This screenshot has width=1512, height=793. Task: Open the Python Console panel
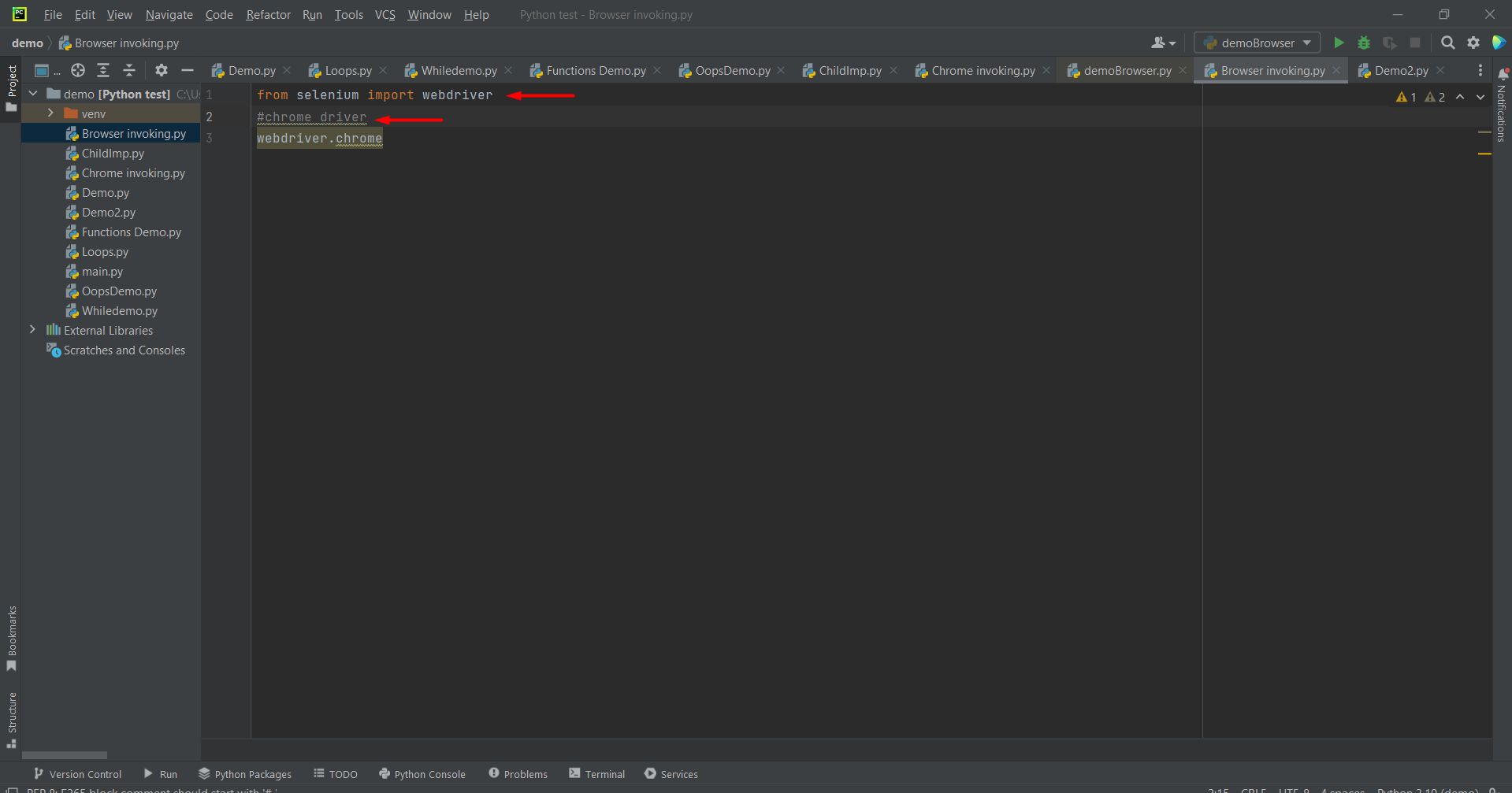[x=422, y=774]
